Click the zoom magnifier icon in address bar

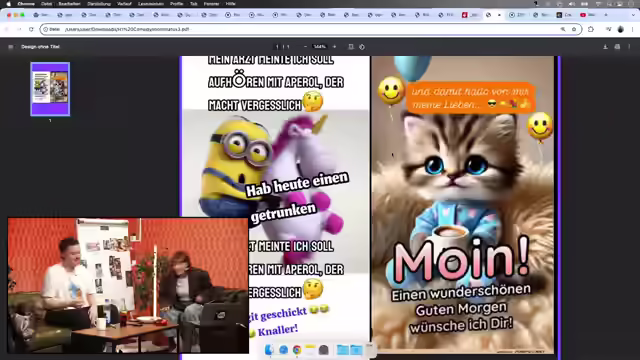pos(563,29)
